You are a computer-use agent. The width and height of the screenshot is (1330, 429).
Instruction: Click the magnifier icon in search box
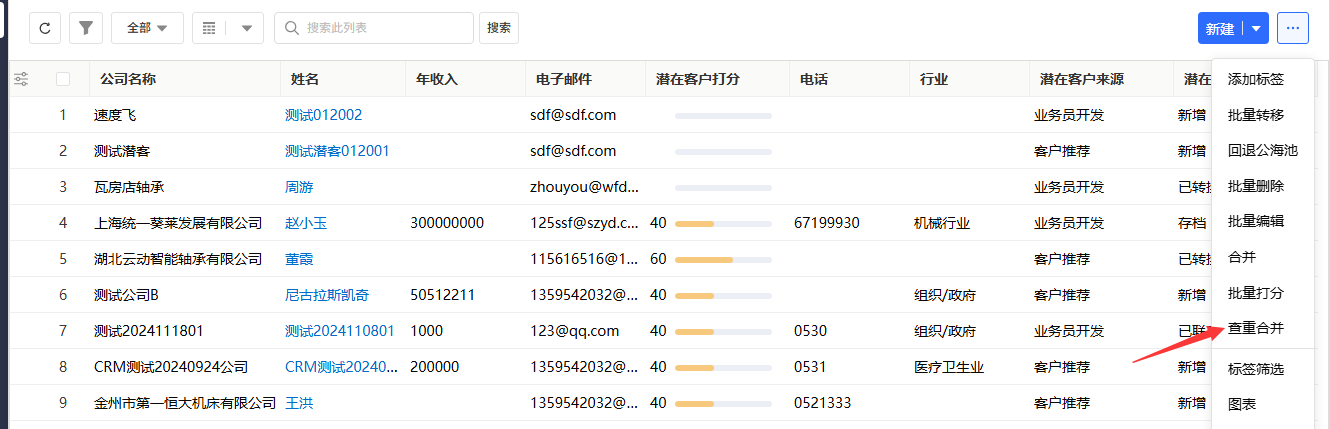(x=292, y=28)
